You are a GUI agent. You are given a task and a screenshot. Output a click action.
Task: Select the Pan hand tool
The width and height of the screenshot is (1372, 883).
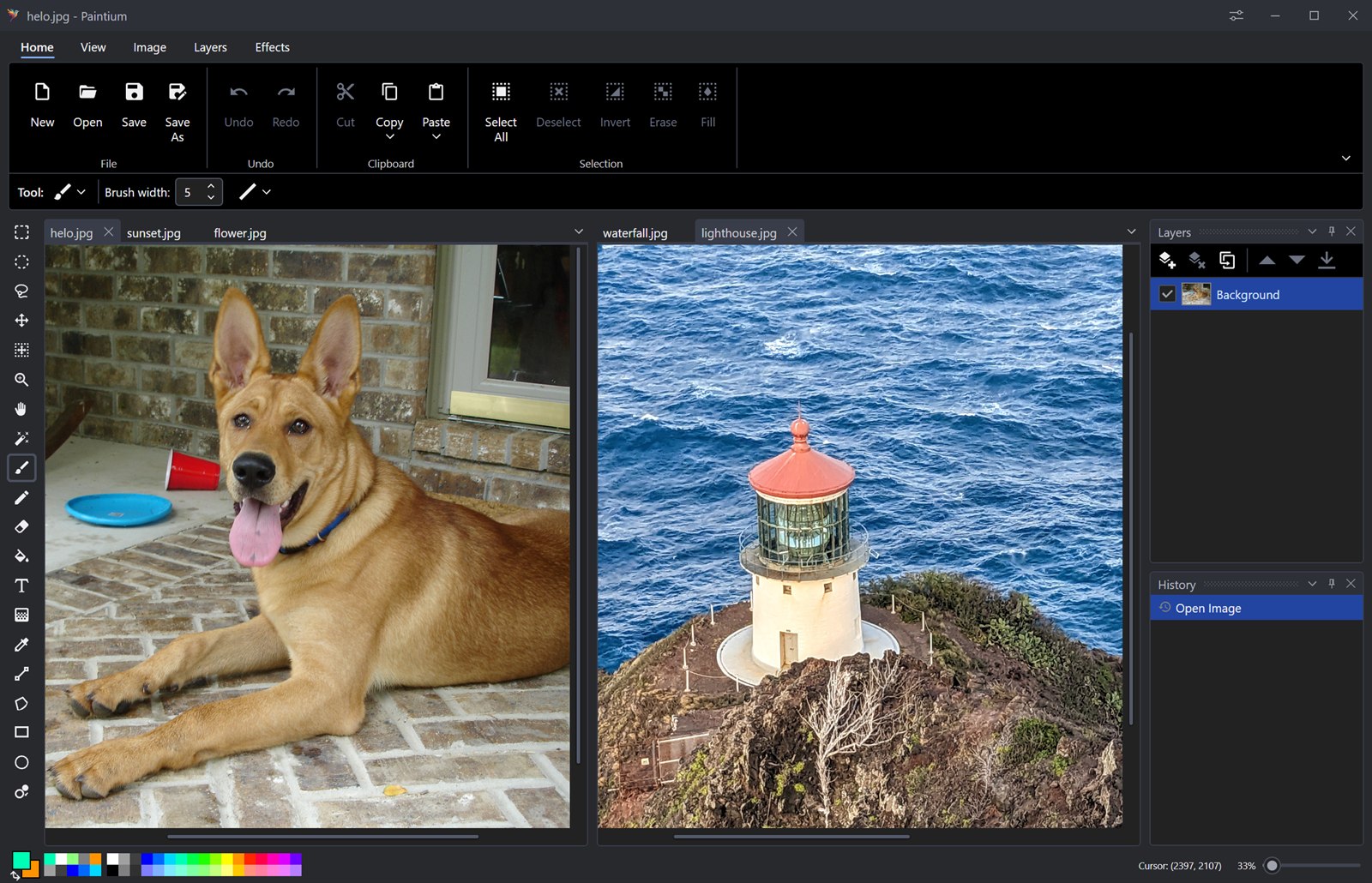coord(21,409)
